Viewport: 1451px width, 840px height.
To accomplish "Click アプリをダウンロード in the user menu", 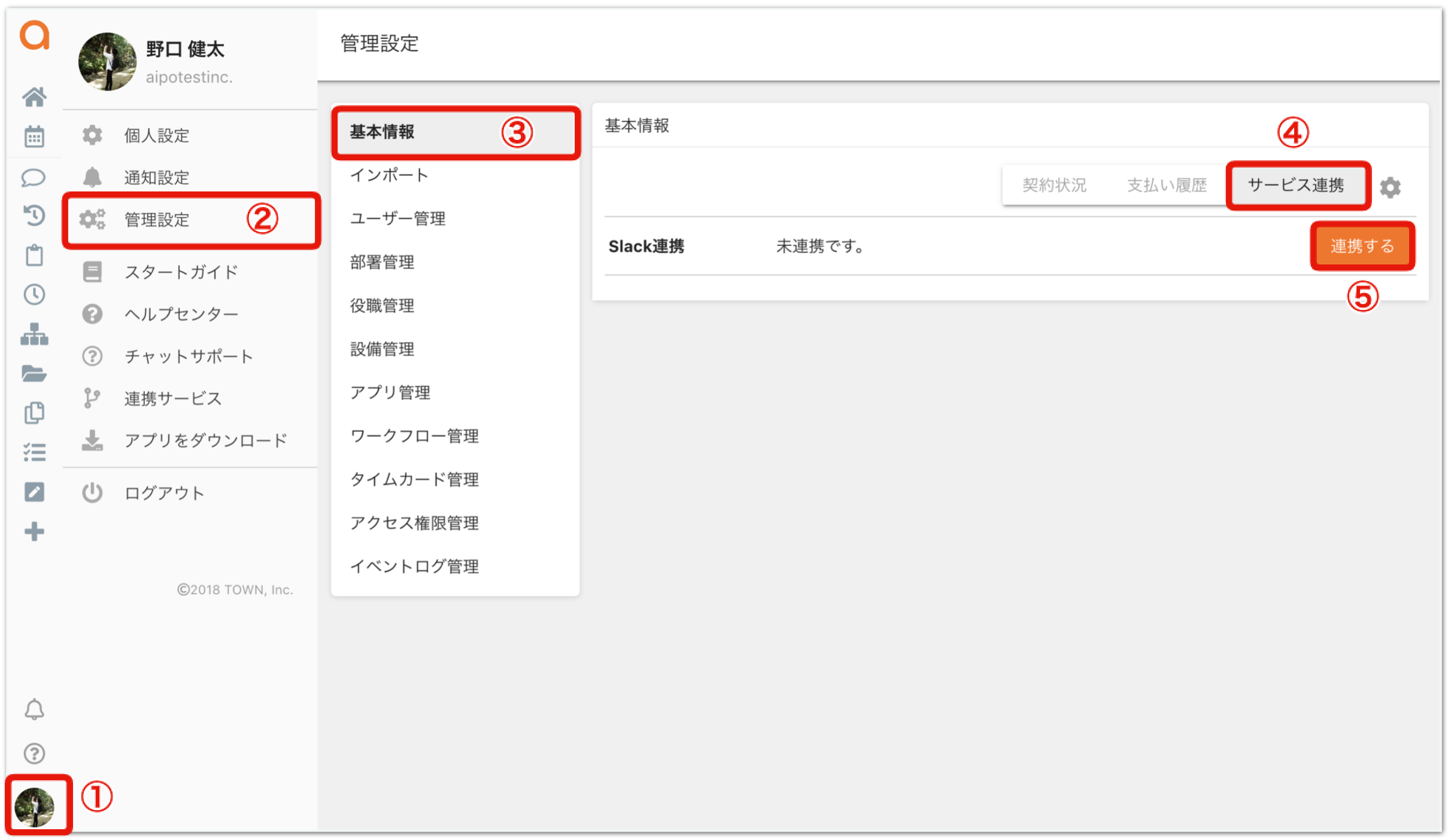I will (190, 440).
